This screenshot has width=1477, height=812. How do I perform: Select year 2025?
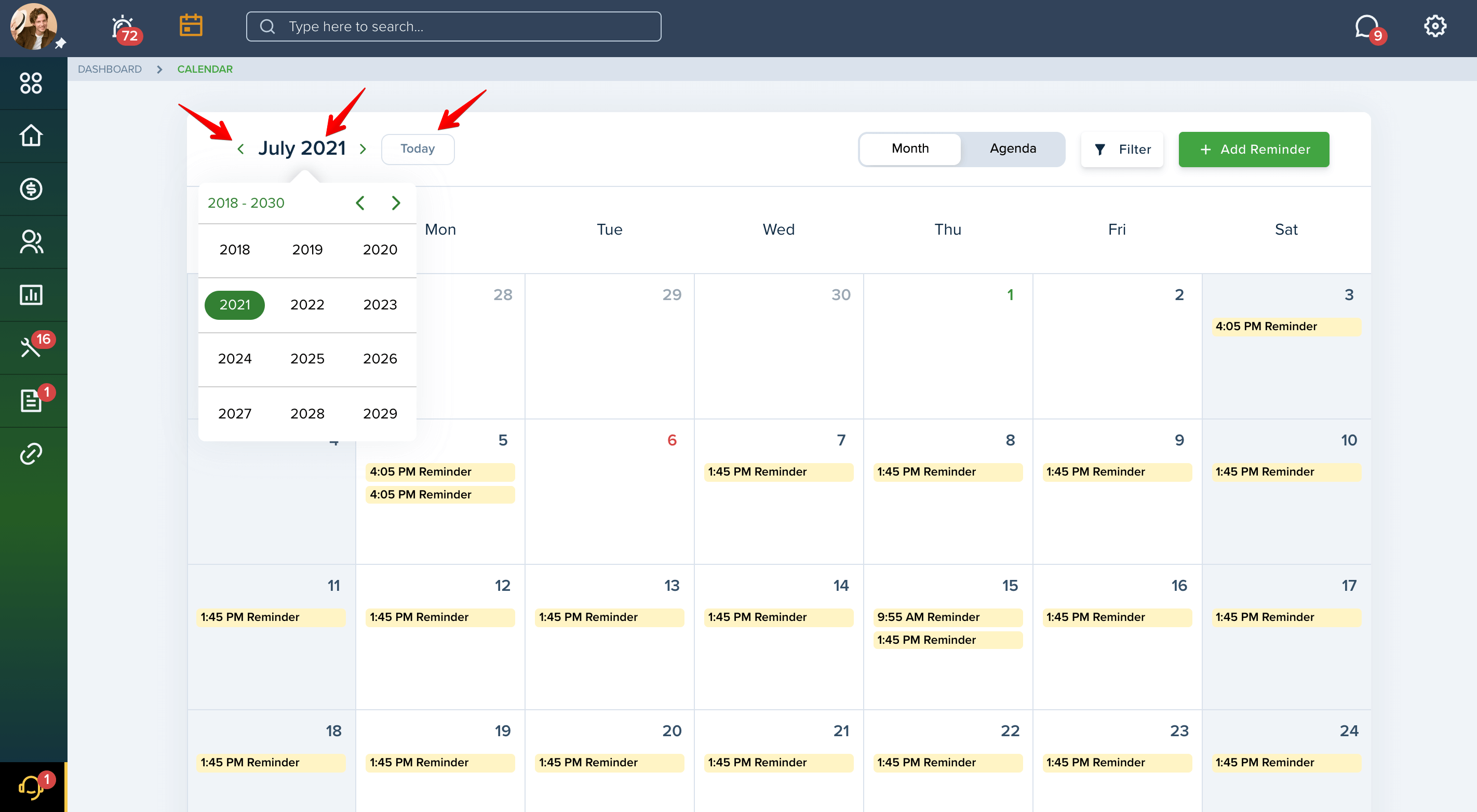pos(307,359)
